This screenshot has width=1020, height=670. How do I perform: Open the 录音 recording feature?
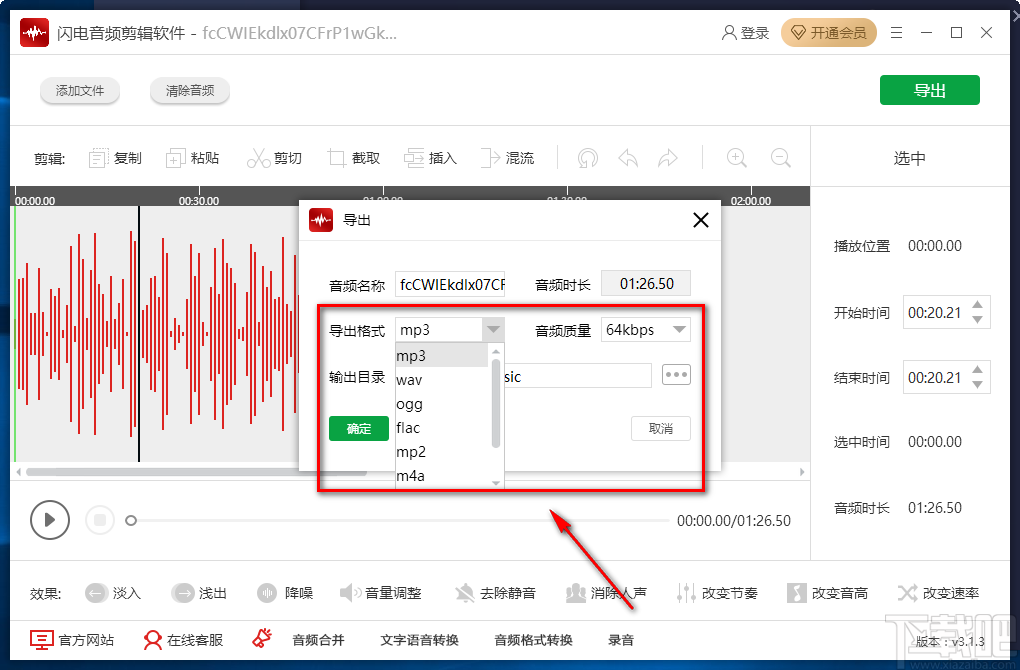(x=620, y=640)
